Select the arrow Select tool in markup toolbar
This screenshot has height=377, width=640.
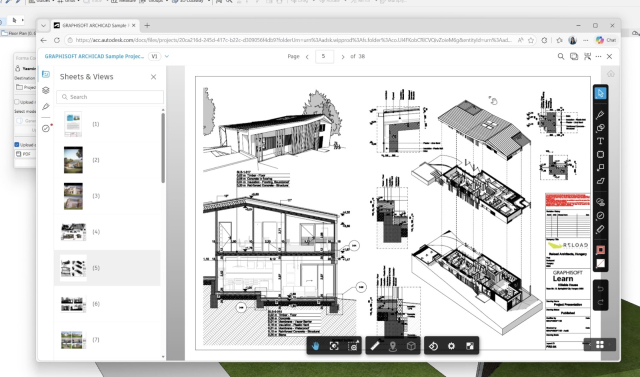[600, 93]
